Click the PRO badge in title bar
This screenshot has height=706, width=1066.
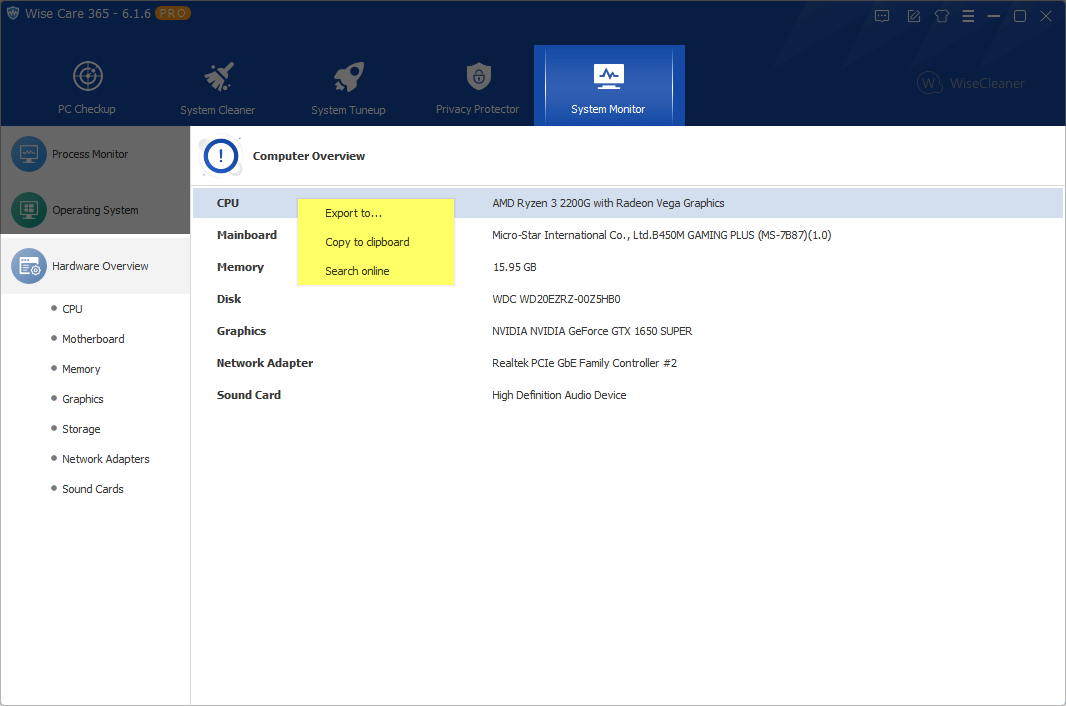(x=173, y=13)
